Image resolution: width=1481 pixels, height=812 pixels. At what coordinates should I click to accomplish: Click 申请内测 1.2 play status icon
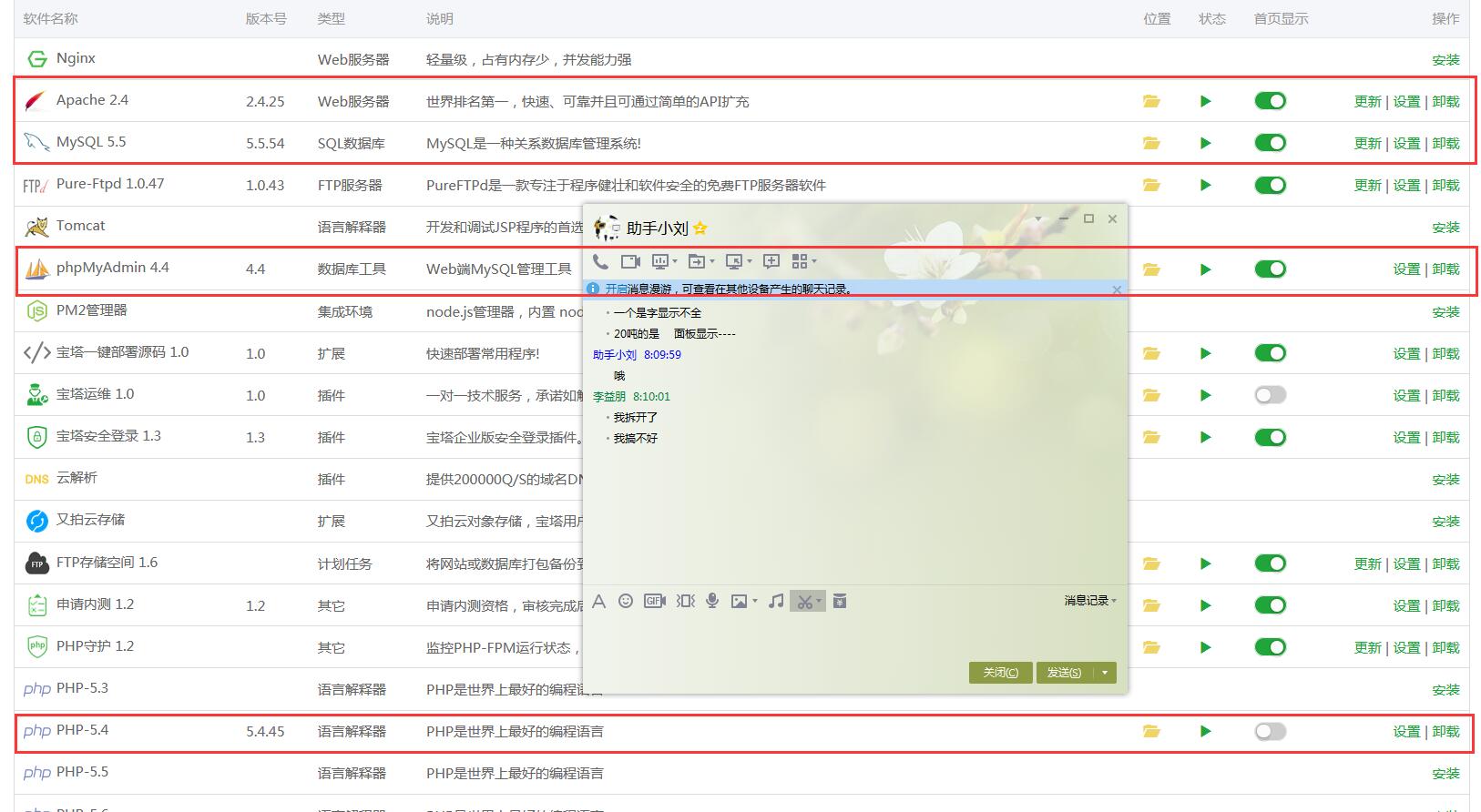pos(1206,605)
